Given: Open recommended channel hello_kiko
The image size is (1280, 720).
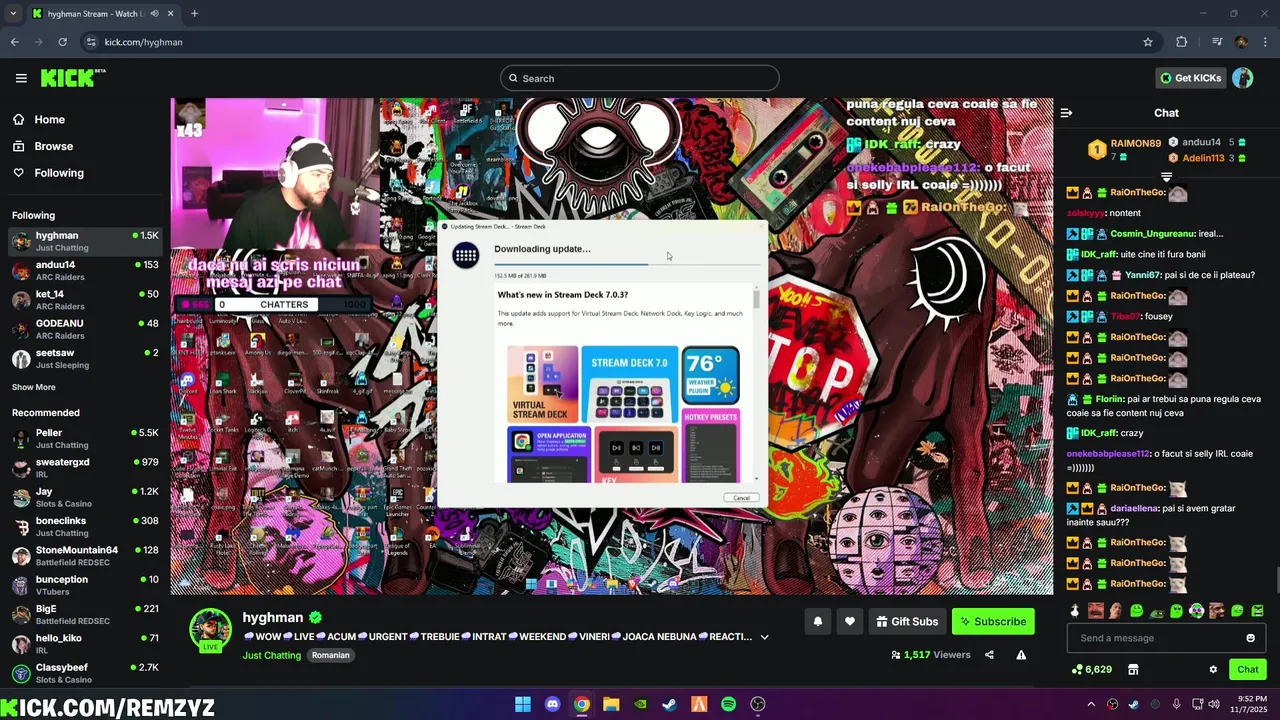Looking at the screenshot, I should [x=85, y=643].
